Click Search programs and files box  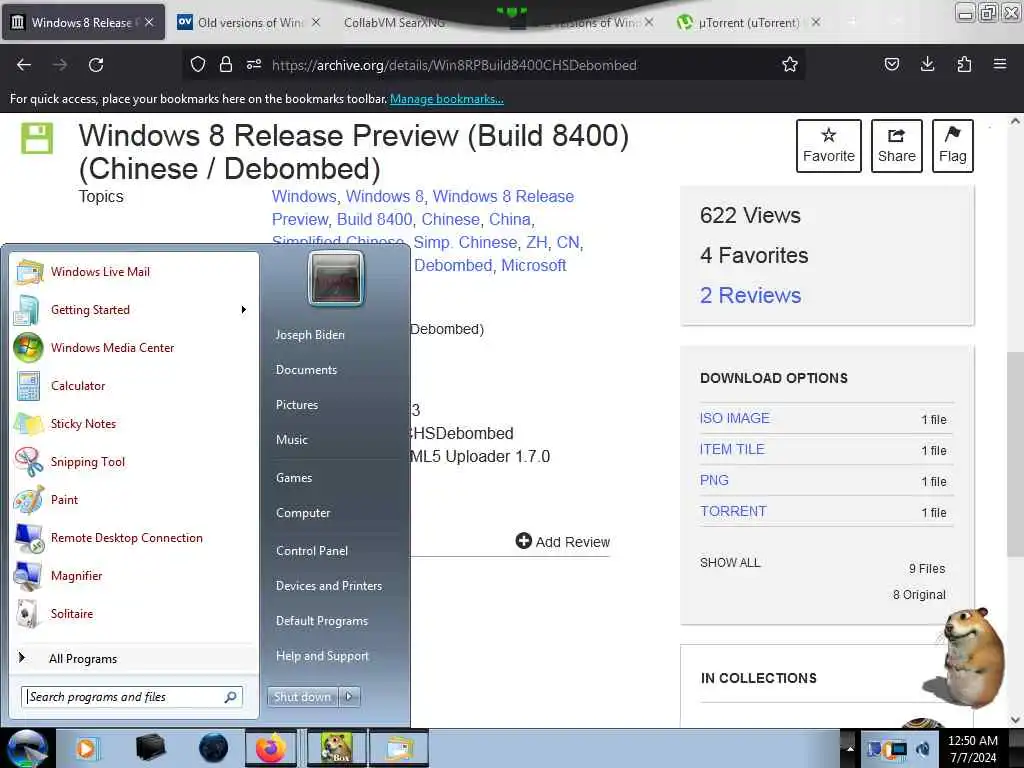[132, 697]
